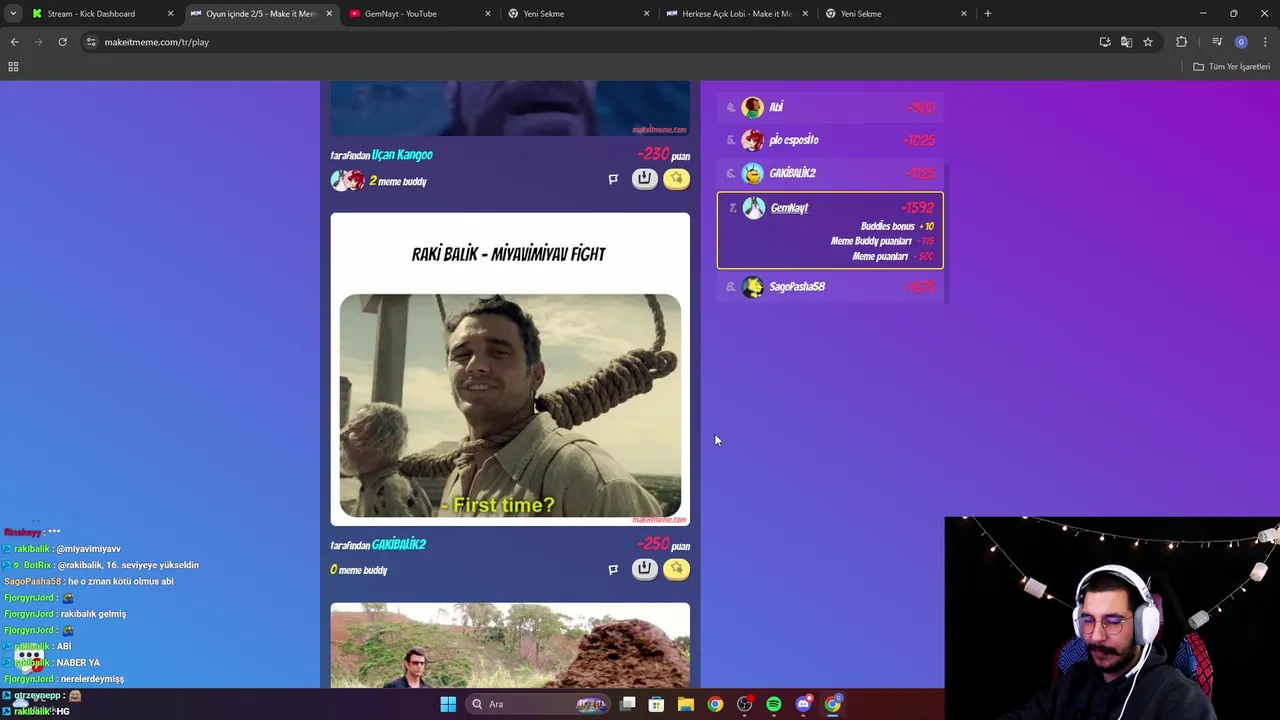This screenshot has width=1280, height=720.
Task: Open Discord from taskbar
Action: click(x=803, y=704)
